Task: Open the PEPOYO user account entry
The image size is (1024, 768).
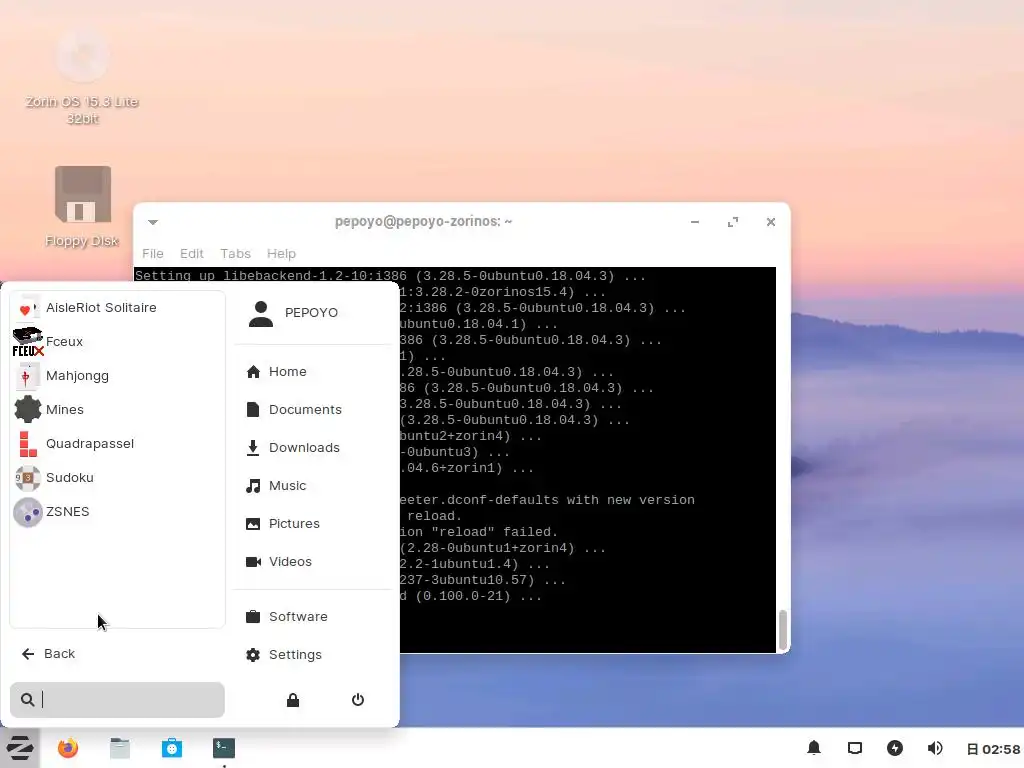Action: (294, 313)
